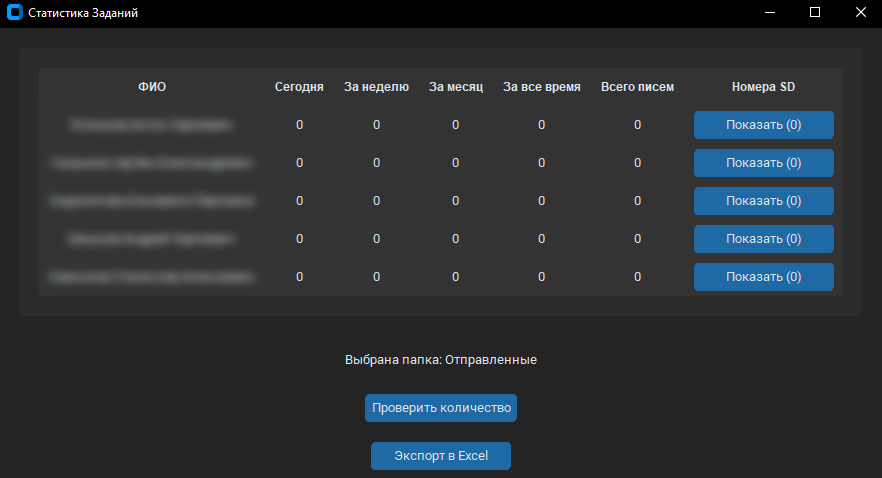The width and height of the screenshot is (882, 478).
Task: Click the app icon in the title bar
Action: pyautogui.click(x=14, y=13)
